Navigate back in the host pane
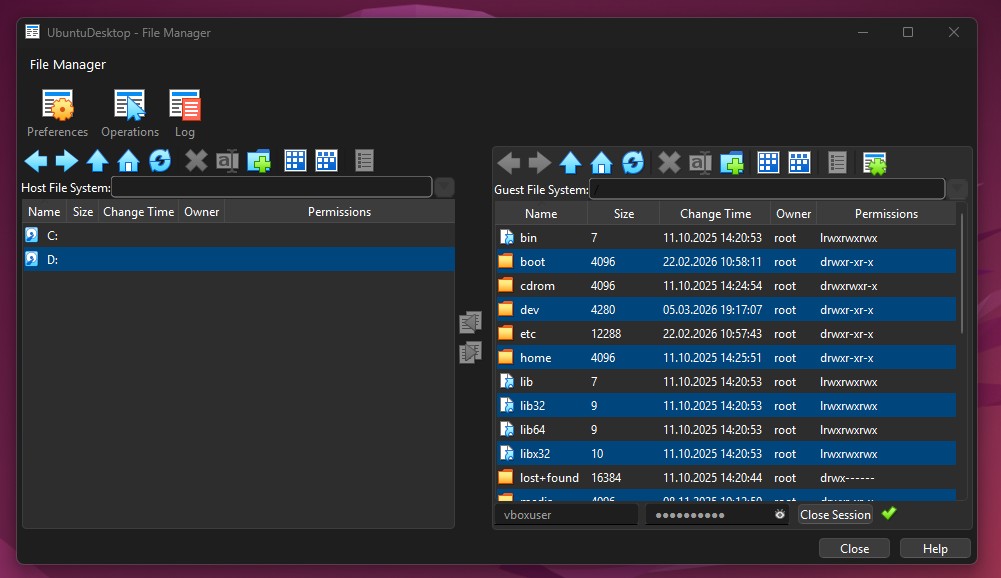The width and height of the screenshot is (1001, 578). (x=36, y=160)
